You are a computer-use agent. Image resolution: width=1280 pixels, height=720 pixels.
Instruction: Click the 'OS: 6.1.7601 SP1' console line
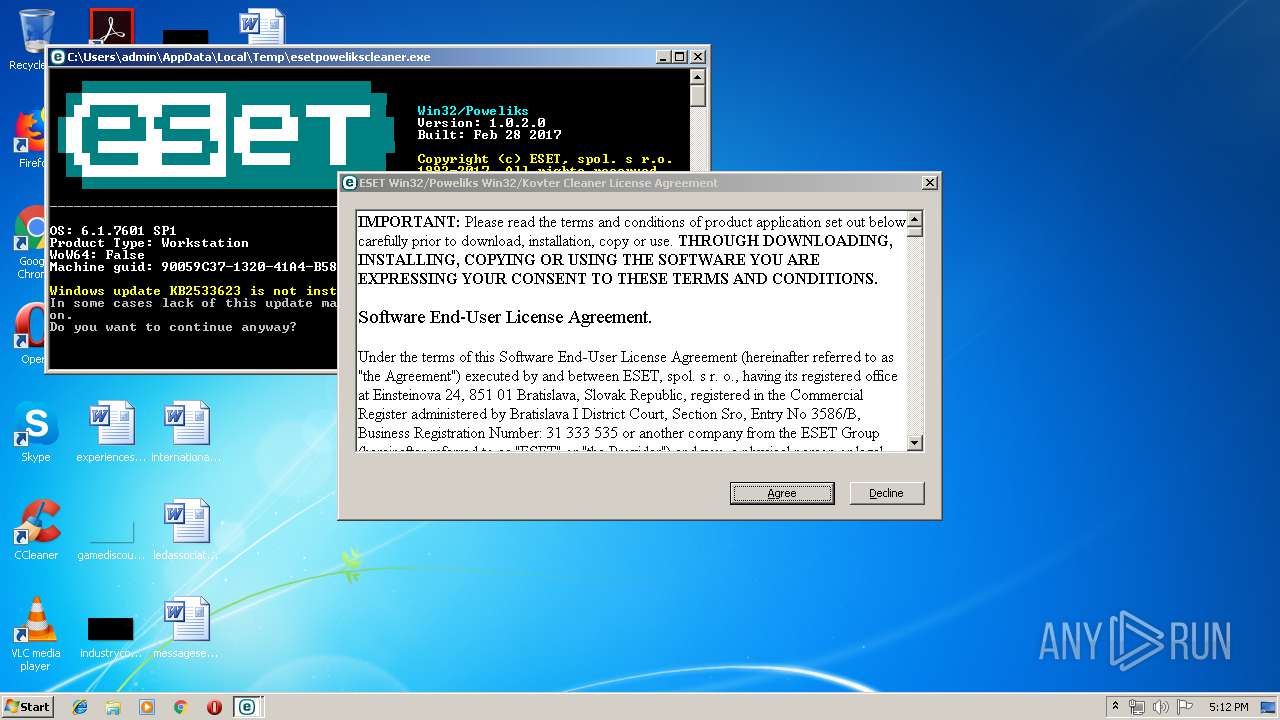(113, 231)
